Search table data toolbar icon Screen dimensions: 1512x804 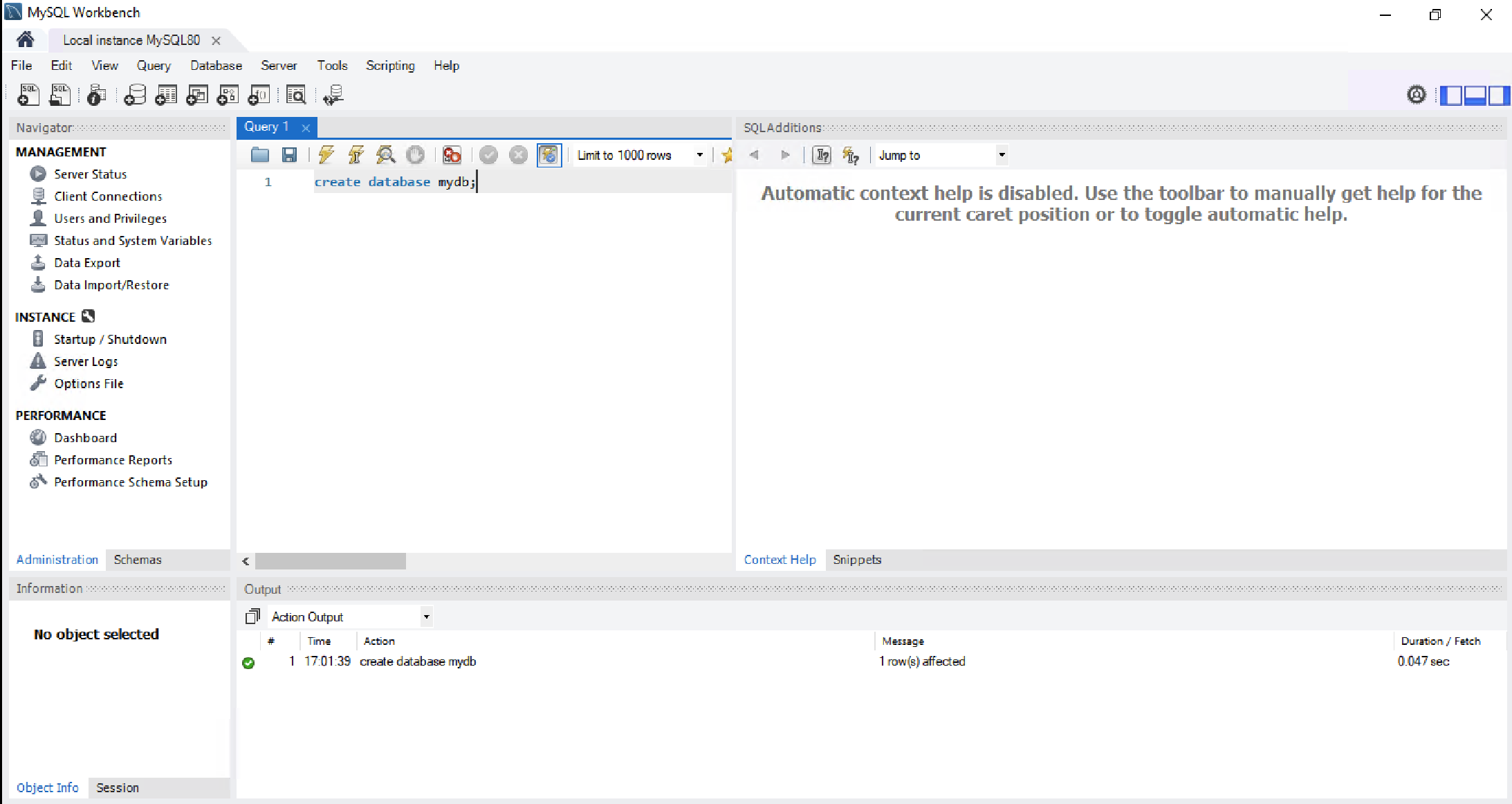(x=296, y=95)
